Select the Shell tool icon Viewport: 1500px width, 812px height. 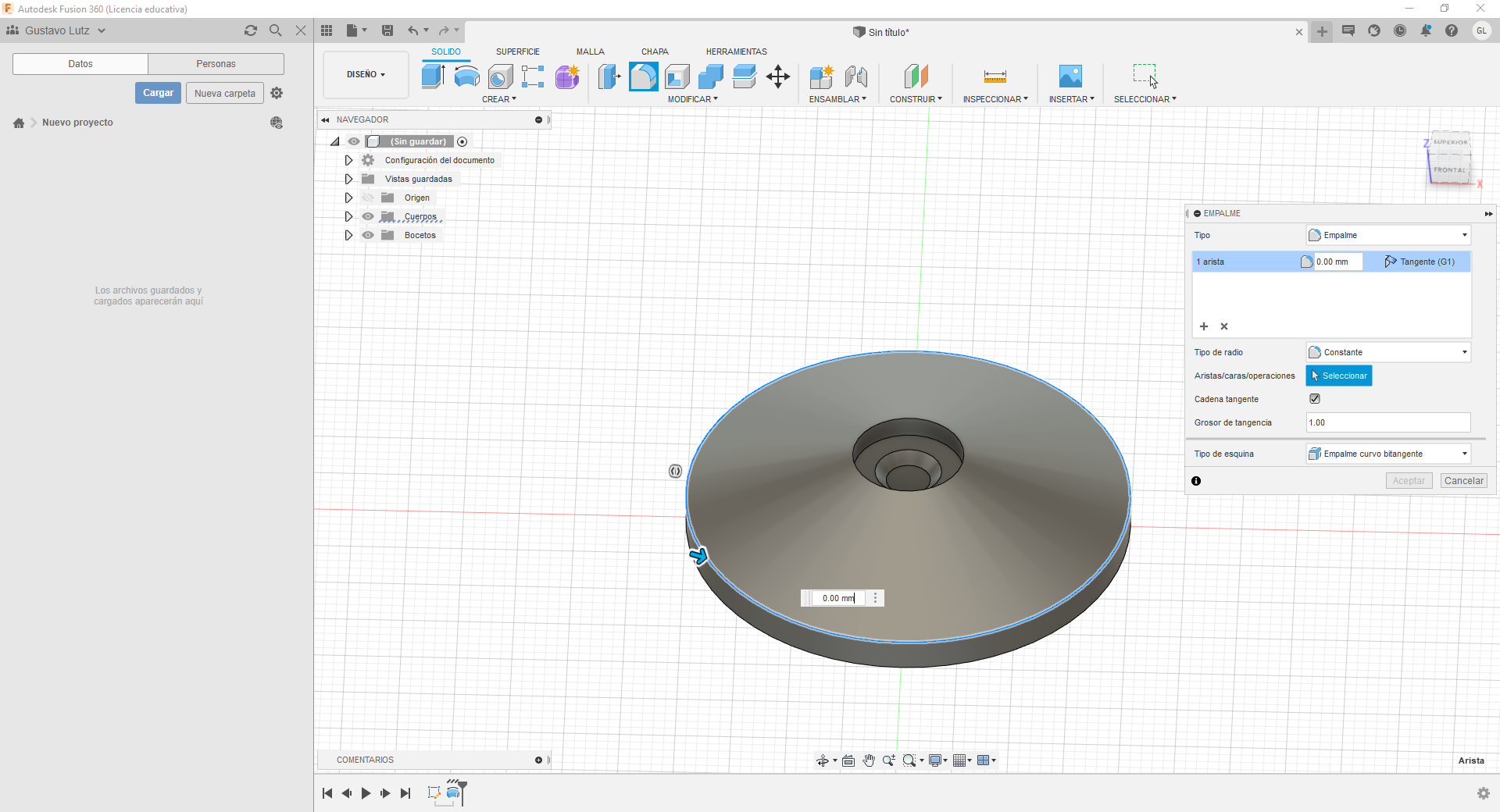pos(677,77)
